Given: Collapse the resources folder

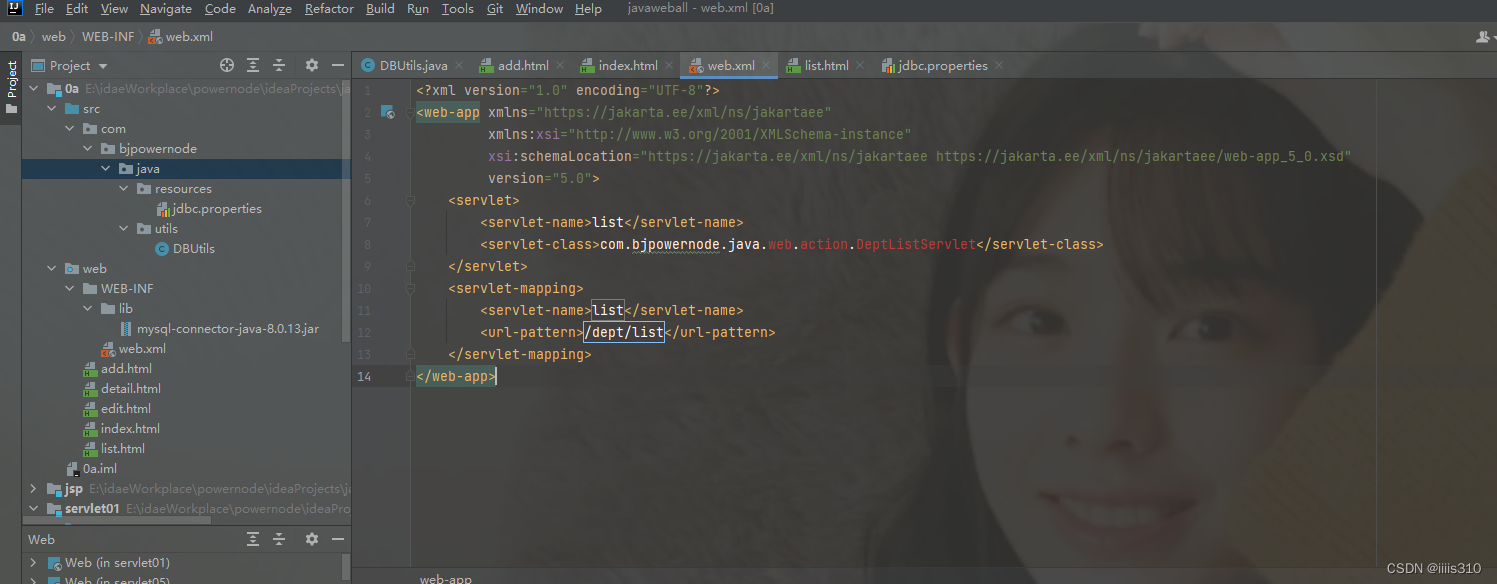Looking at the screenshot, I should coord(124,189).
